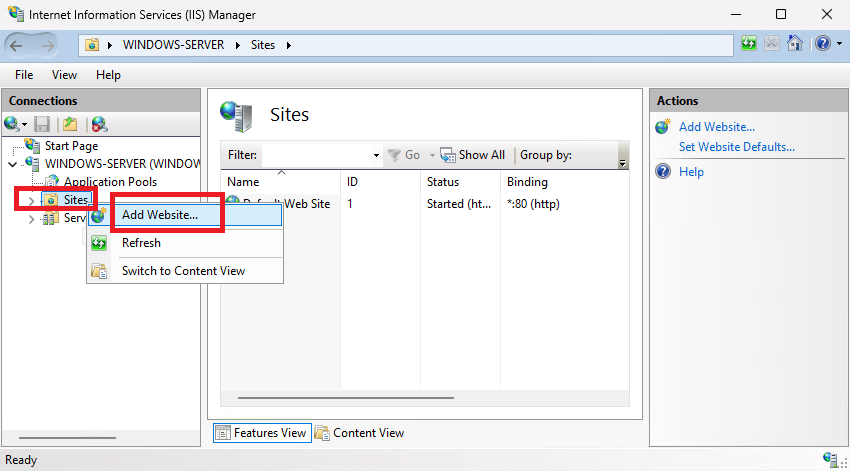Open the View menu
This screenshot has width=850, height=471.
point(64,75)
